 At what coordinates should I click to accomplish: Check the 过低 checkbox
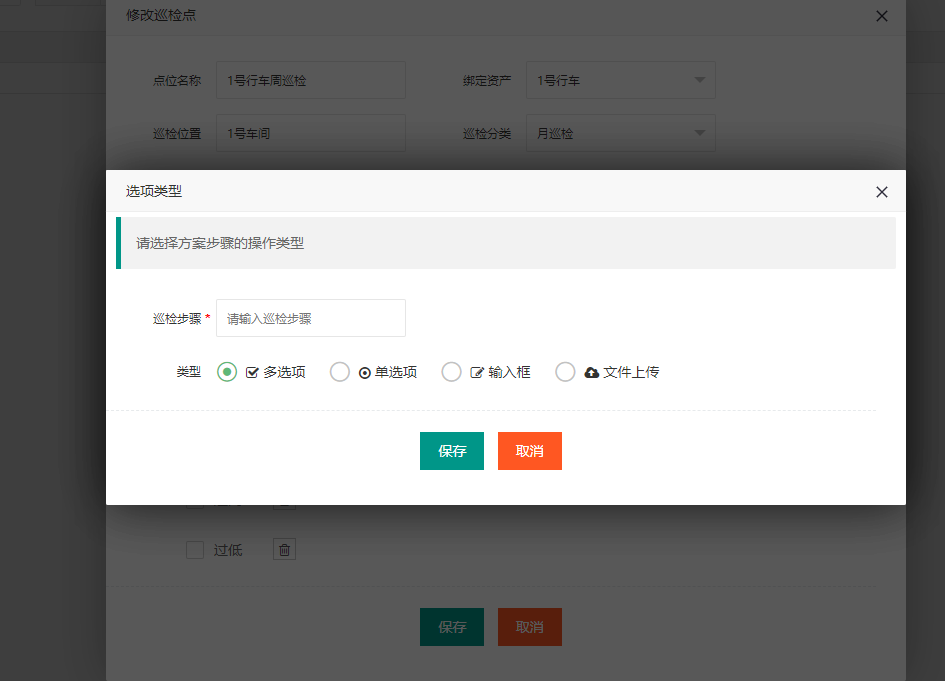195,550
